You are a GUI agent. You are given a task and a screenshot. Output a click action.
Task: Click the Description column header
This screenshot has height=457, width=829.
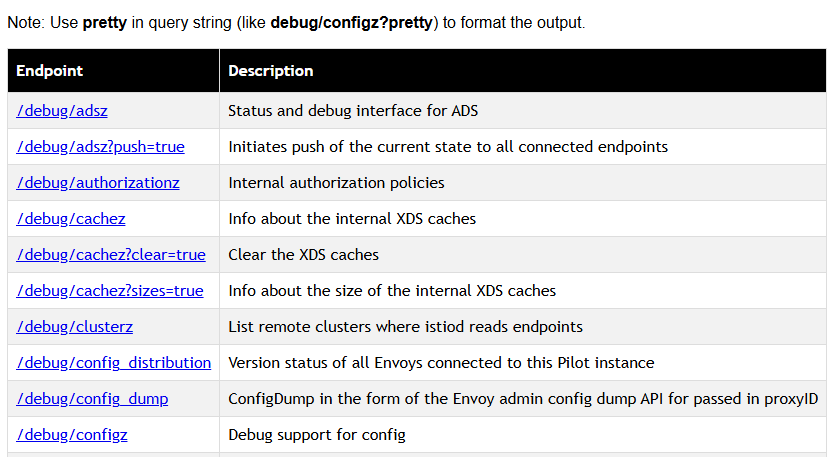point(271,71)
